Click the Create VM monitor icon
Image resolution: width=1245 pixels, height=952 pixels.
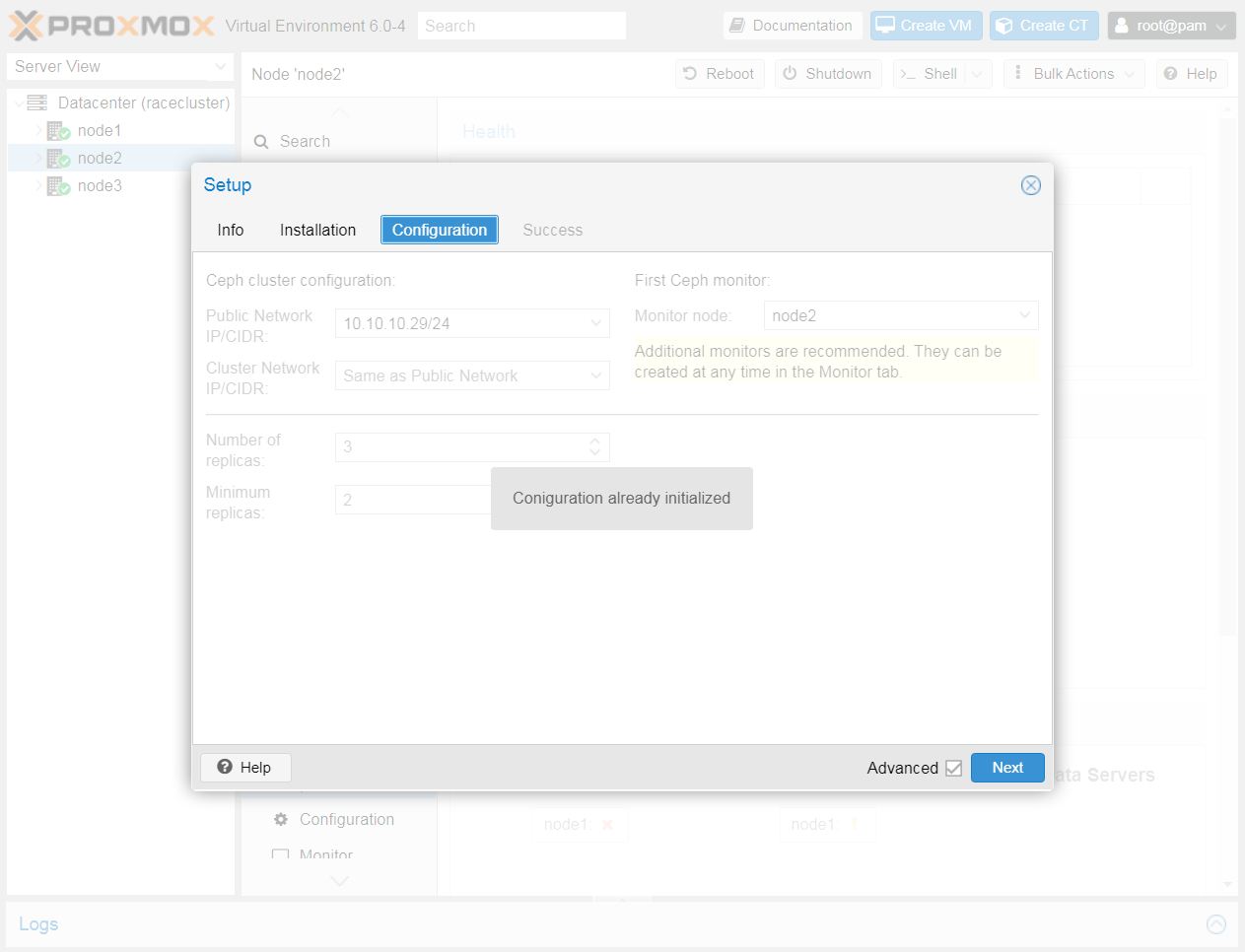[x=885, y=26]
